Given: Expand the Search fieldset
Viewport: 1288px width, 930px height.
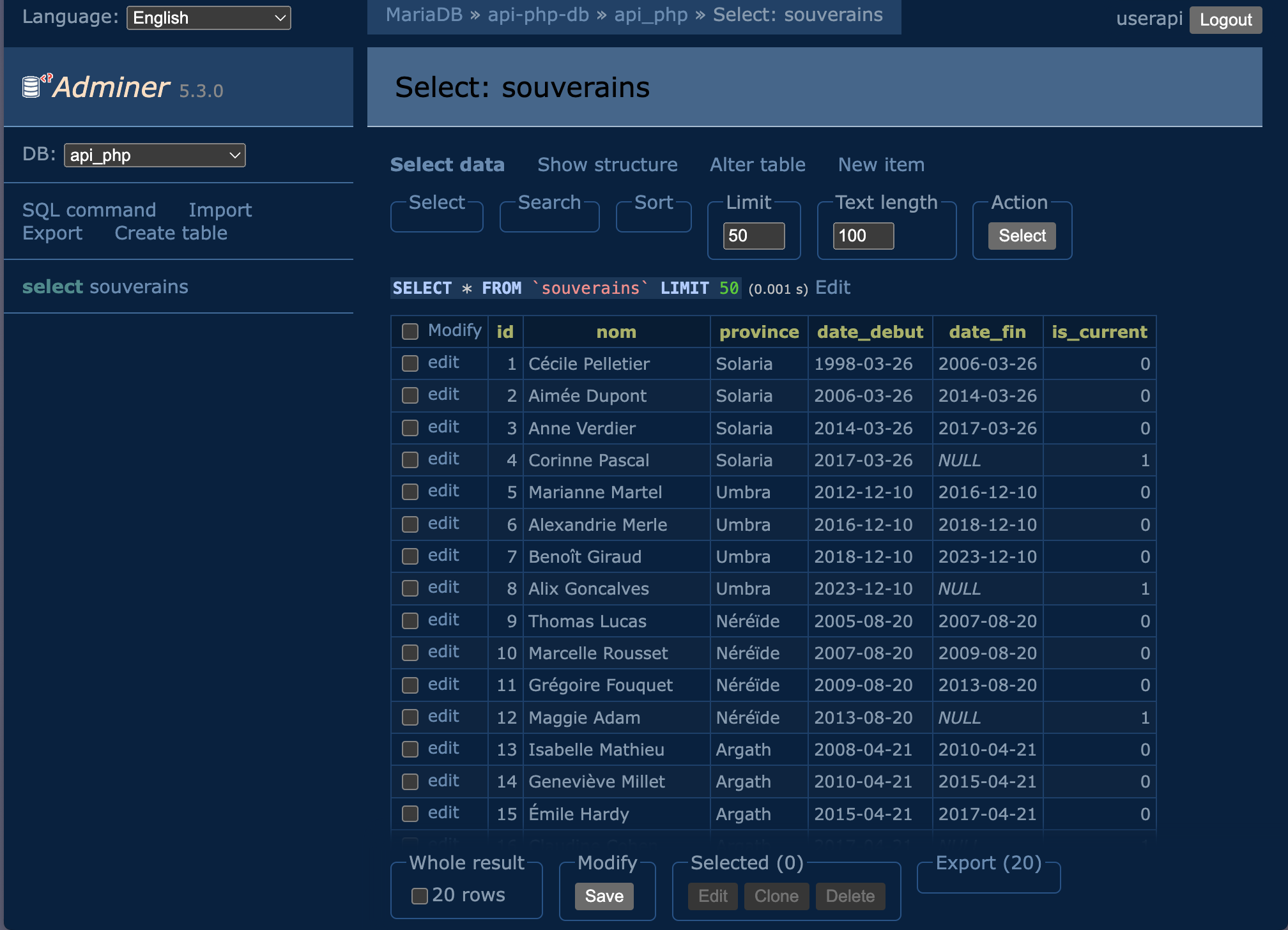Looking at the screenshot, I should point(549,203).
